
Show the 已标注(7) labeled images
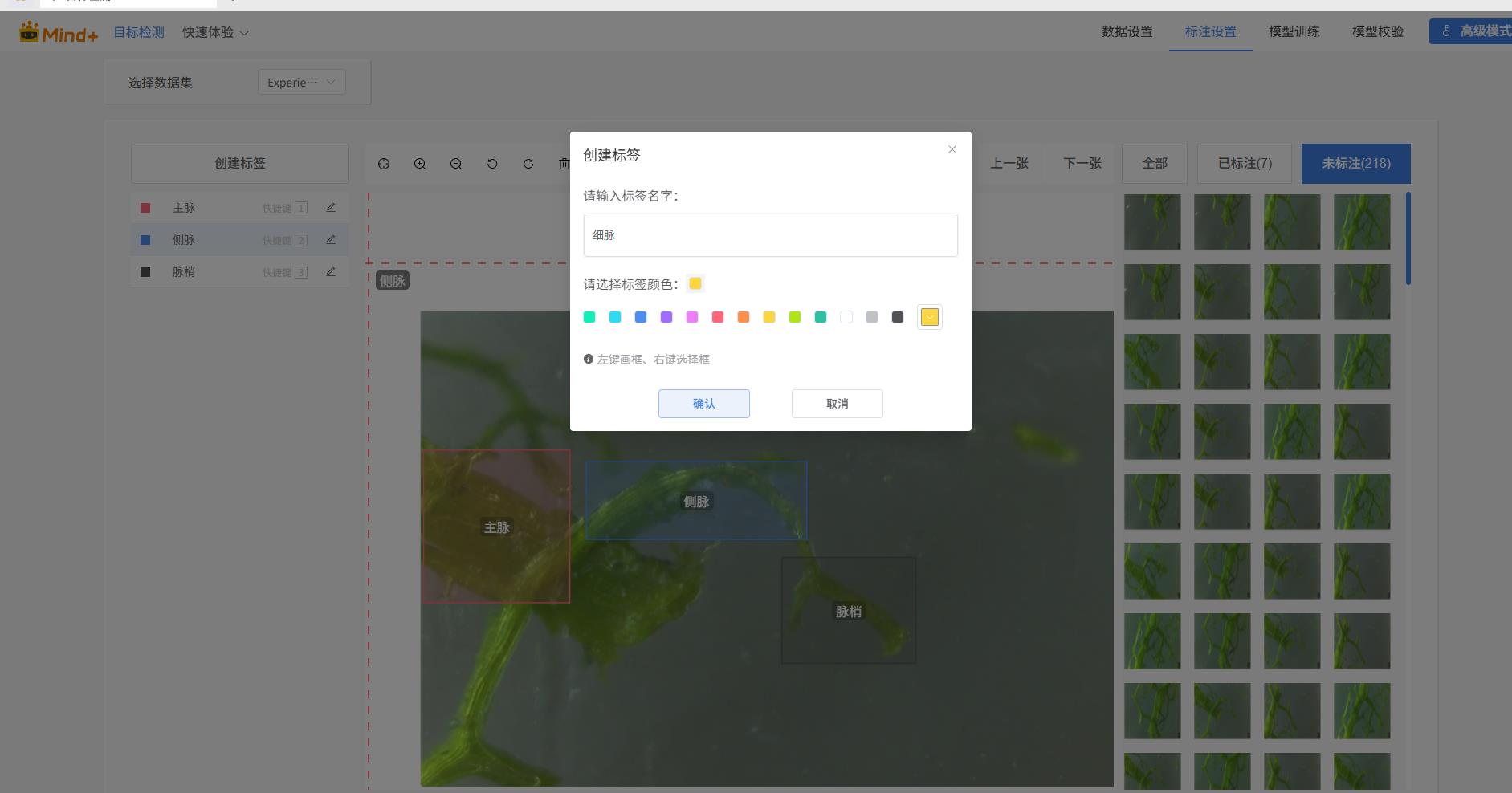click(x=1244, y=164)
